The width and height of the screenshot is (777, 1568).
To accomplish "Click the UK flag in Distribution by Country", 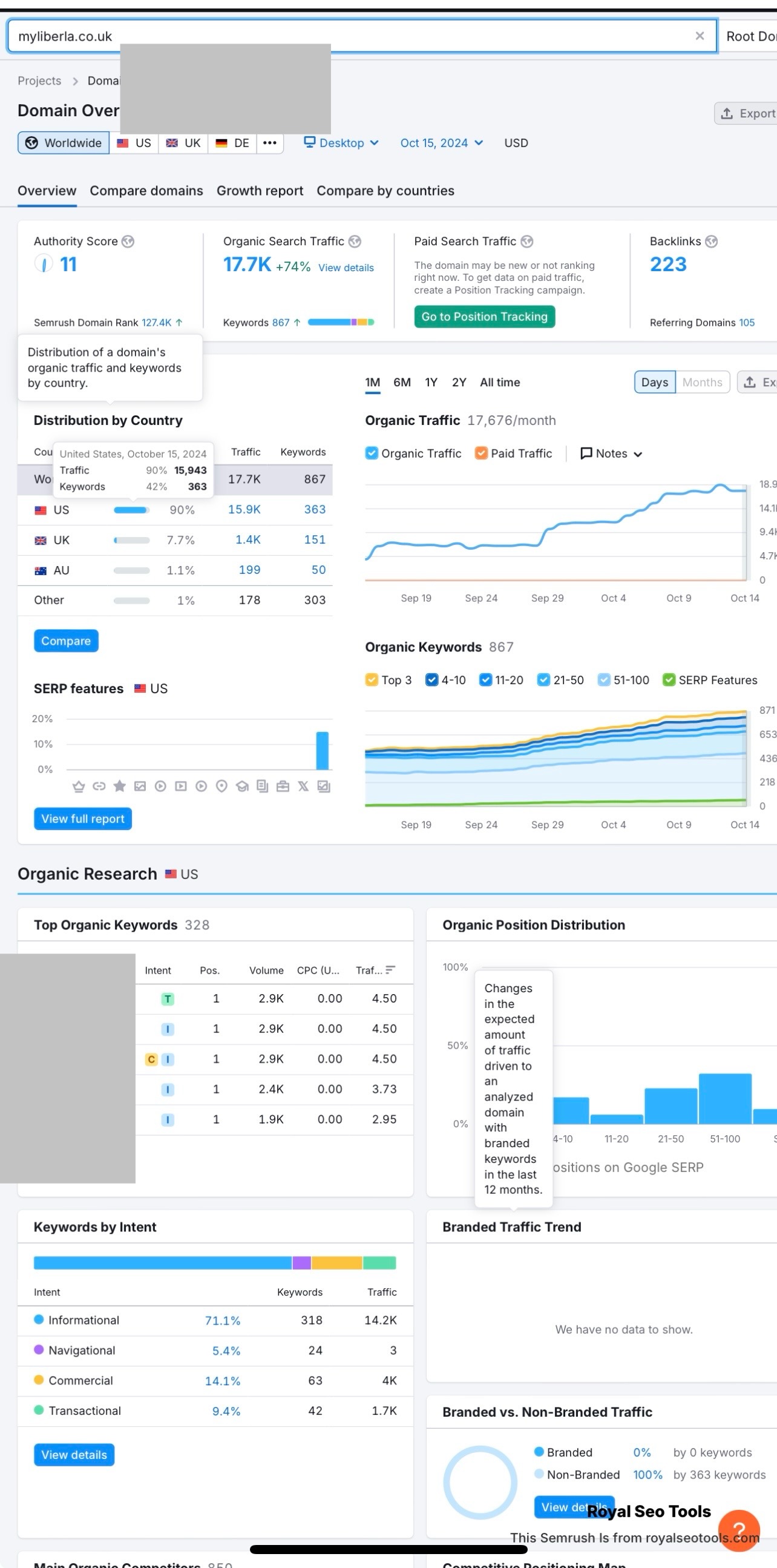I will point(41,540).
